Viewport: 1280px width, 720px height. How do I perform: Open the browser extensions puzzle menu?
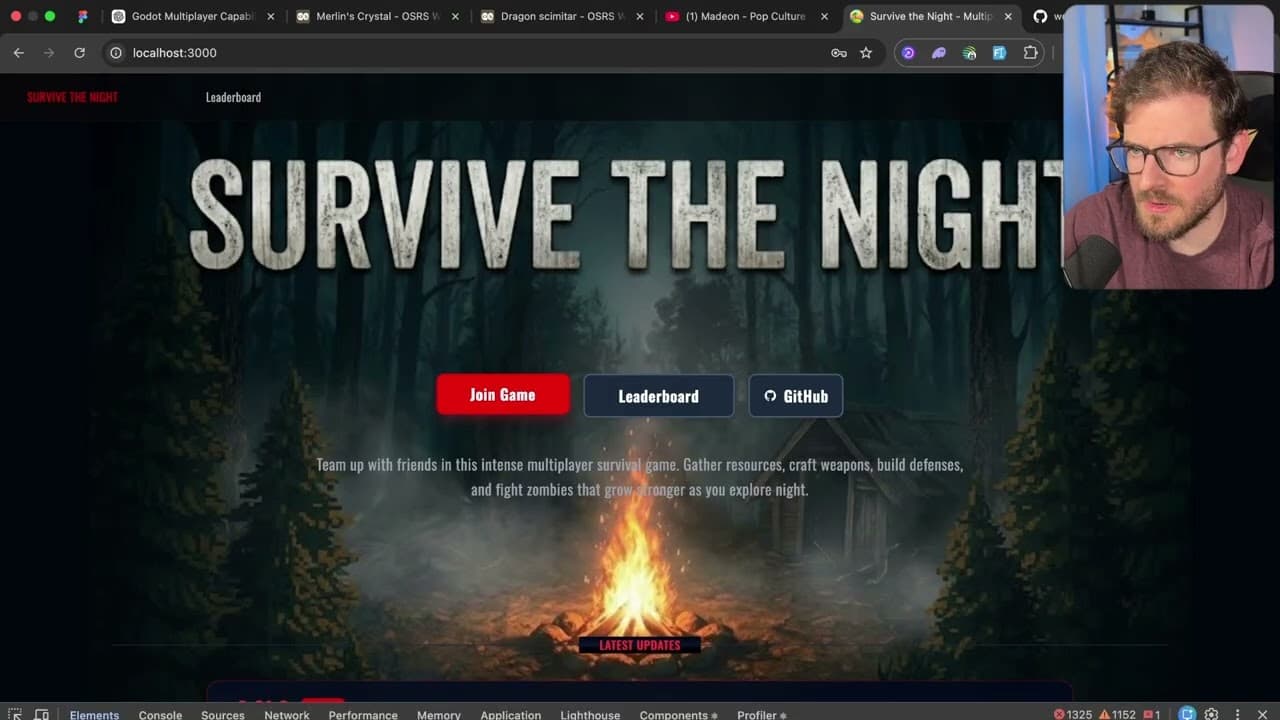point(1030,52)
